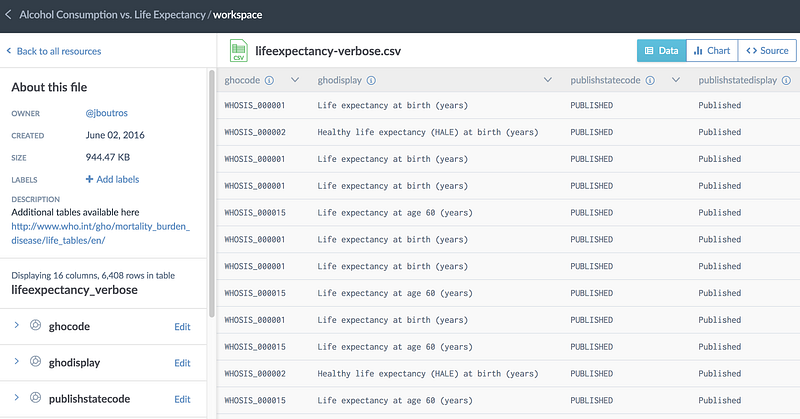
Task: Click the CSV file icon
Action: tap(238, 50)
